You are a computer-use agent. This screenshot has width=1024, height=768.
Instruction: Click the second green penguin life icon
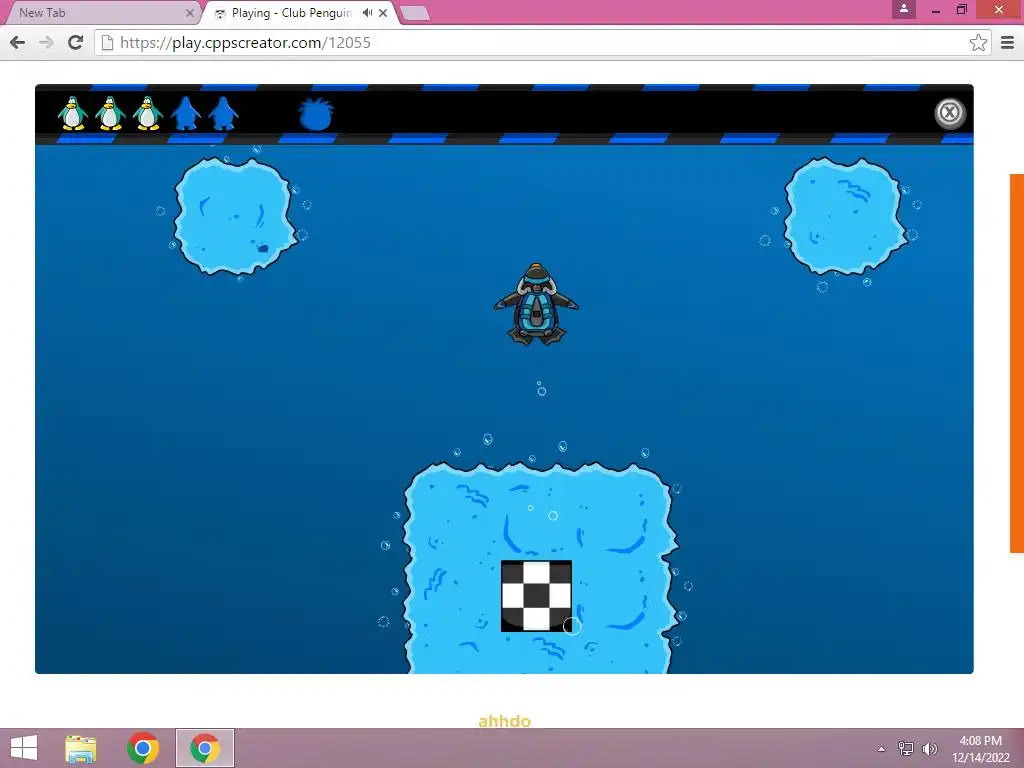(x=110, y=113)
